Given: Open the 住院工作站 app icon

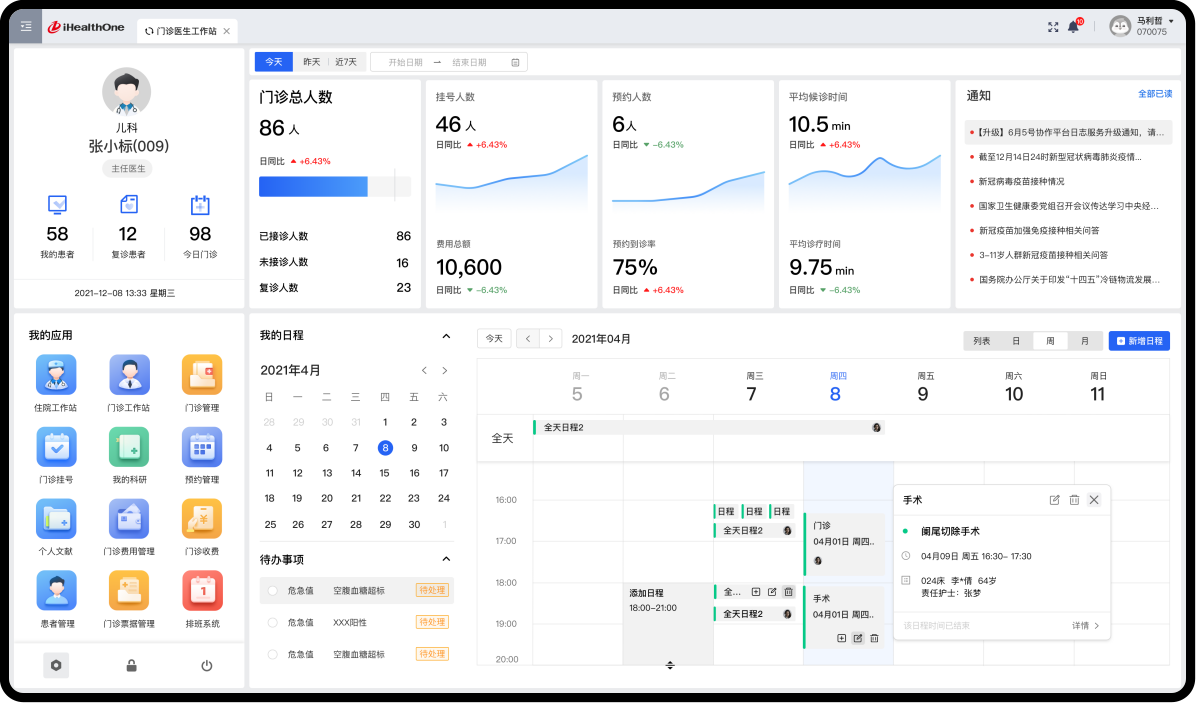Looking at the screenshot, I should coord(56,375).
